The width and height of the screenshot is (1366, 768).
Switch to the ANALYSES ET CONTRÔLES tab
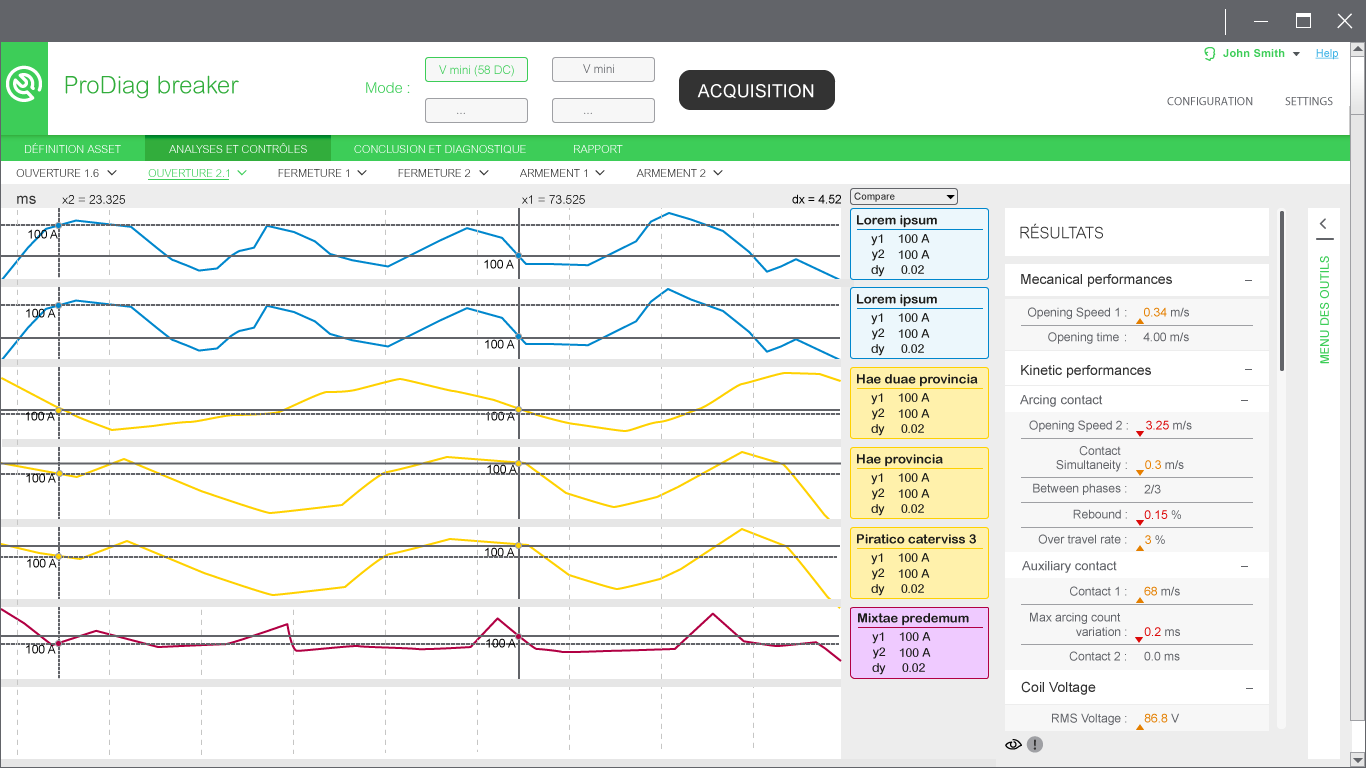pos(238,149)
